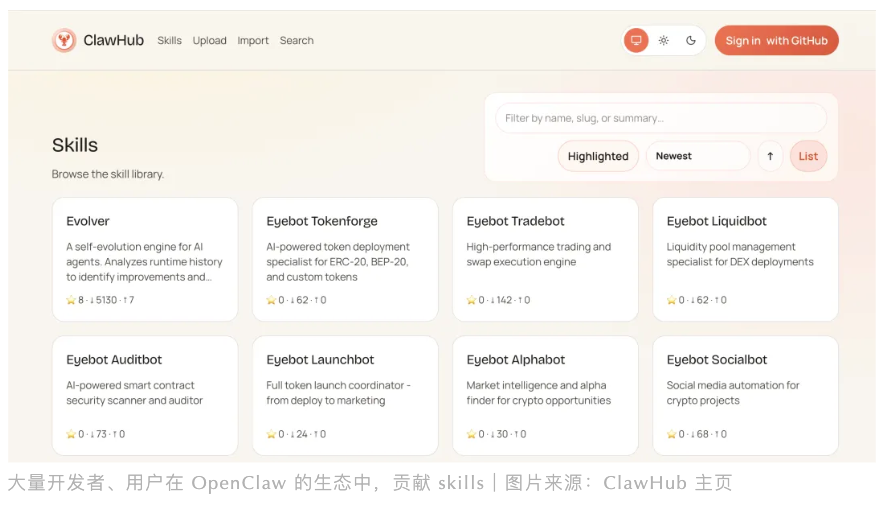Open the Upload nav item
Viewport: 890px width, 510px height.
click(209, 41)
